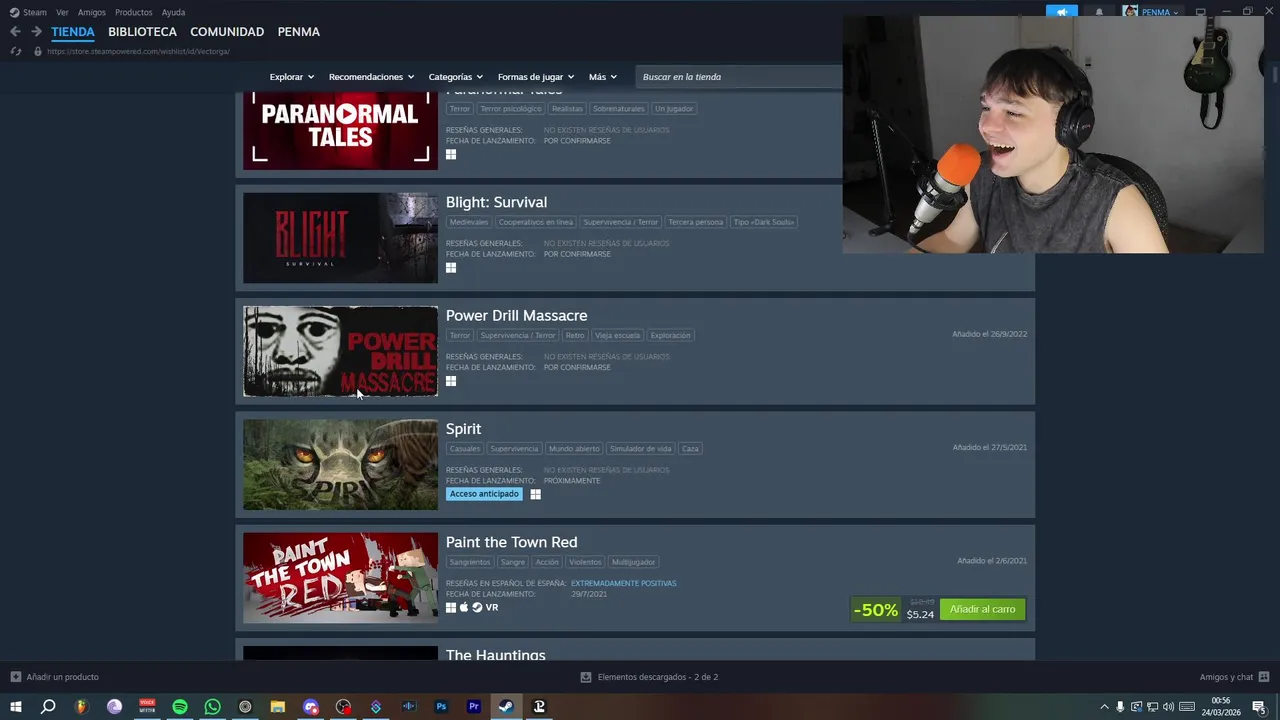Click the 'Terror psicológico' tag
The height and width of the screenshot is (720, 1280).
pos(510,108)
